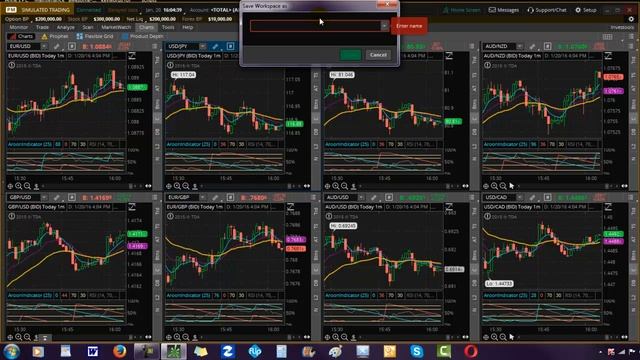Open drawing tools on AUD/USD chart

[x=373, y=198]
